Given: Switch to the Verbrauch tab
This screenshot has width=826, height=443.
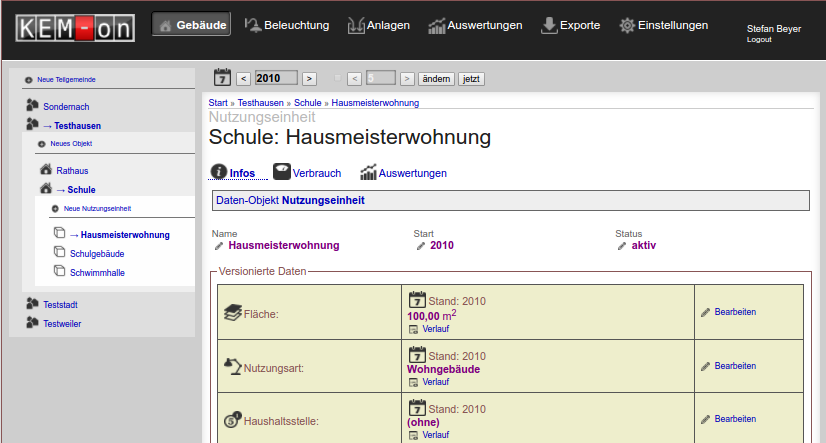Looking at the screenshot, I should point(307,172).
